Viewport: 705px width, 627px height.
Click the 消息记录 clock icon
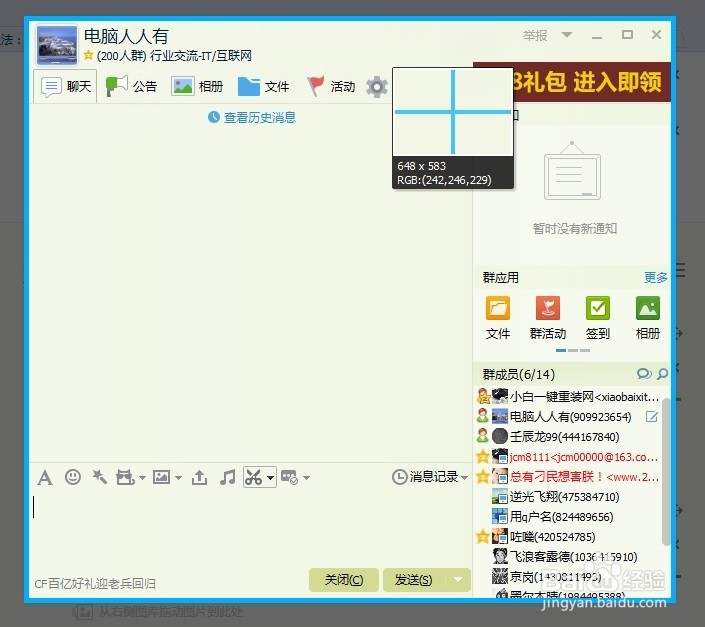coord(399,477)
